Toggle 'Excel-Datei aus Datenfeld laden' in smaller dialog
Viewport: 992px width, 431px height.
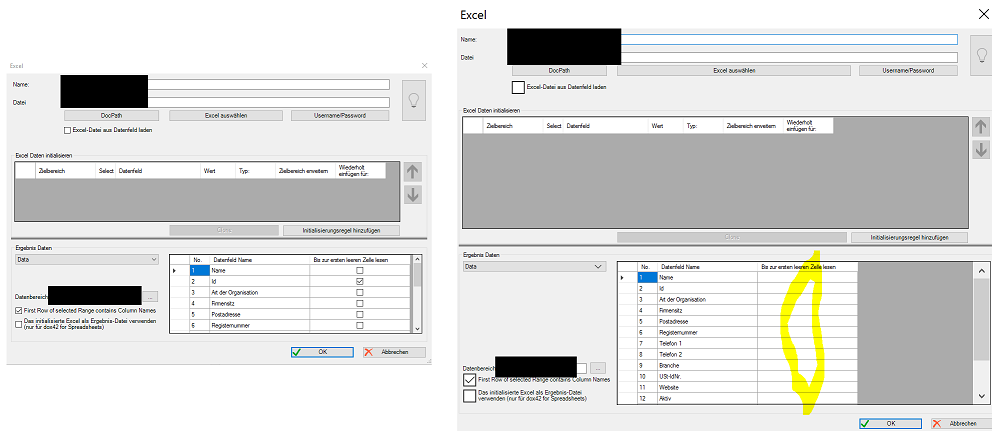coord(67,130)
